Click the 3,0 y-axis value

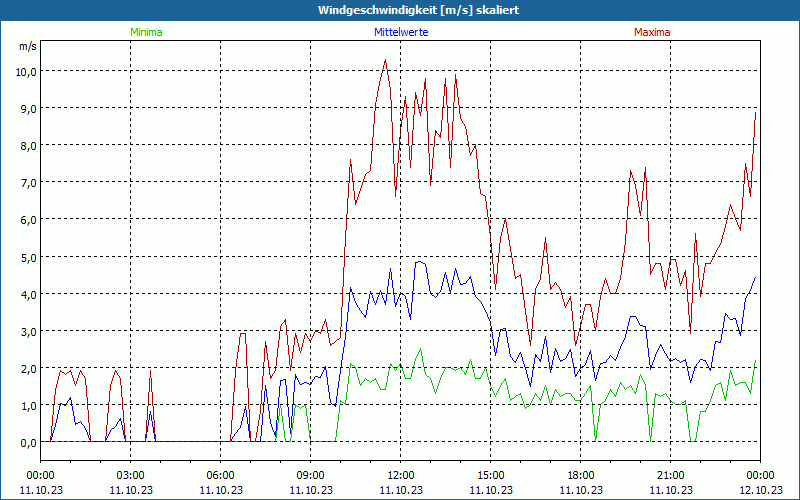point(28,332)
